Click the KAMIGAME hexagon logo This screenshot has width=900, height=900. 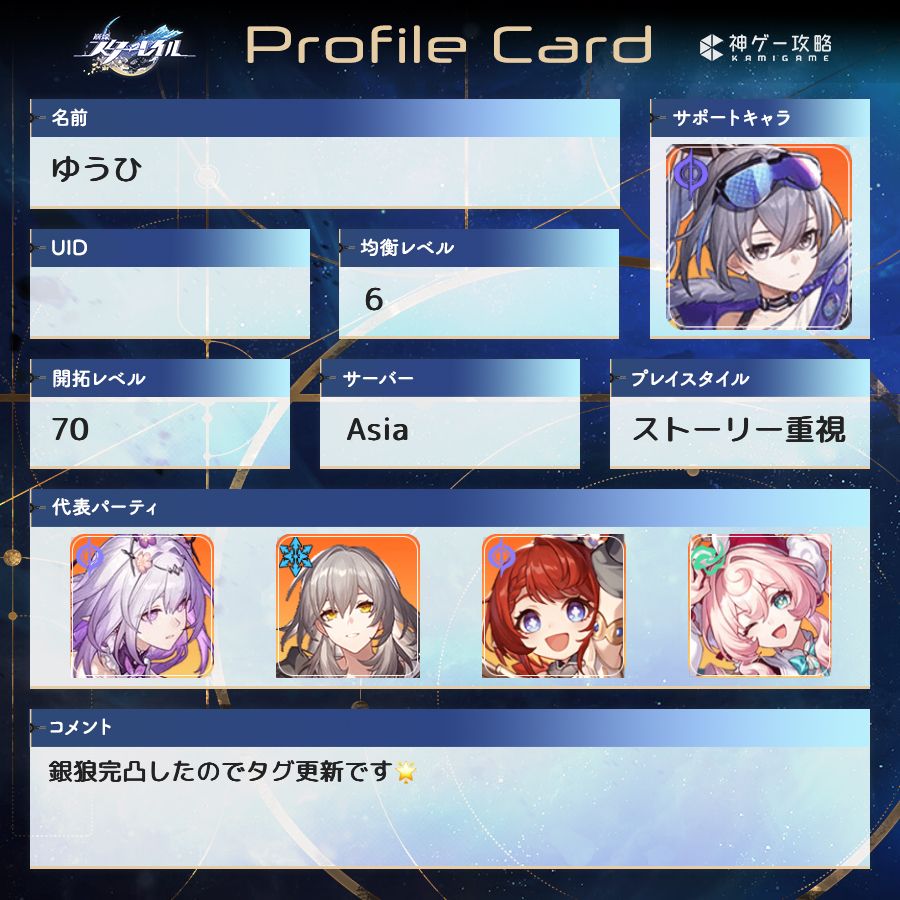point(711,47)
